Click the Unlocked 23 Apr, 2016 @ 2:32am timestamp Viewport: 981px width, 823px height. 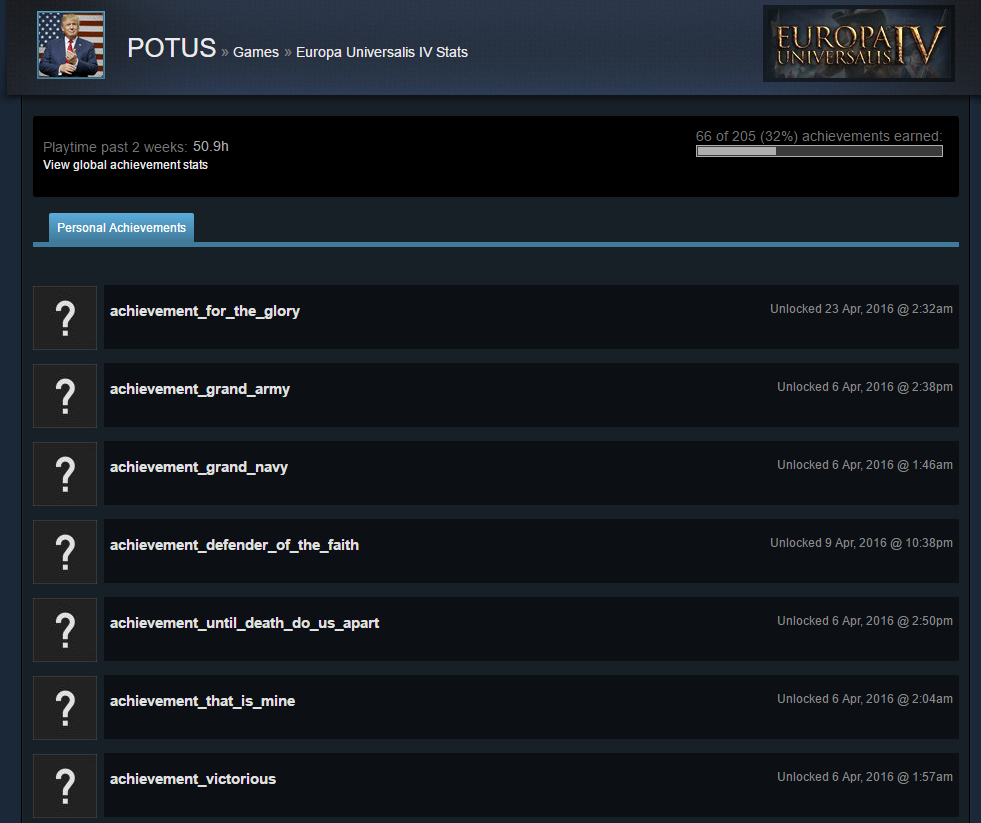[x=862, y=309]
